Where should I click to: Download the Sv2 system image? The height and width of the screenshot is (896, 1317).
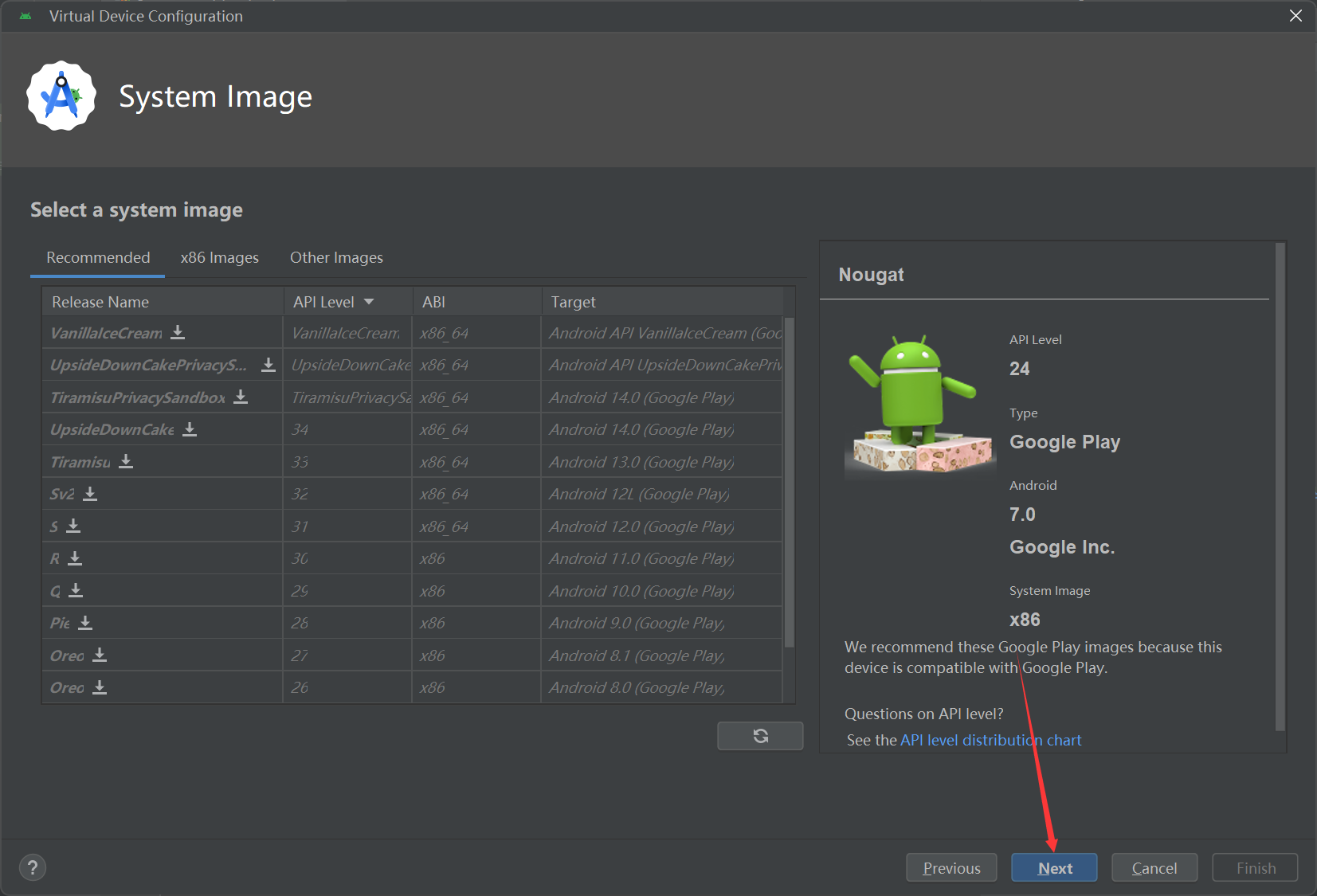[x=90, y=494]
